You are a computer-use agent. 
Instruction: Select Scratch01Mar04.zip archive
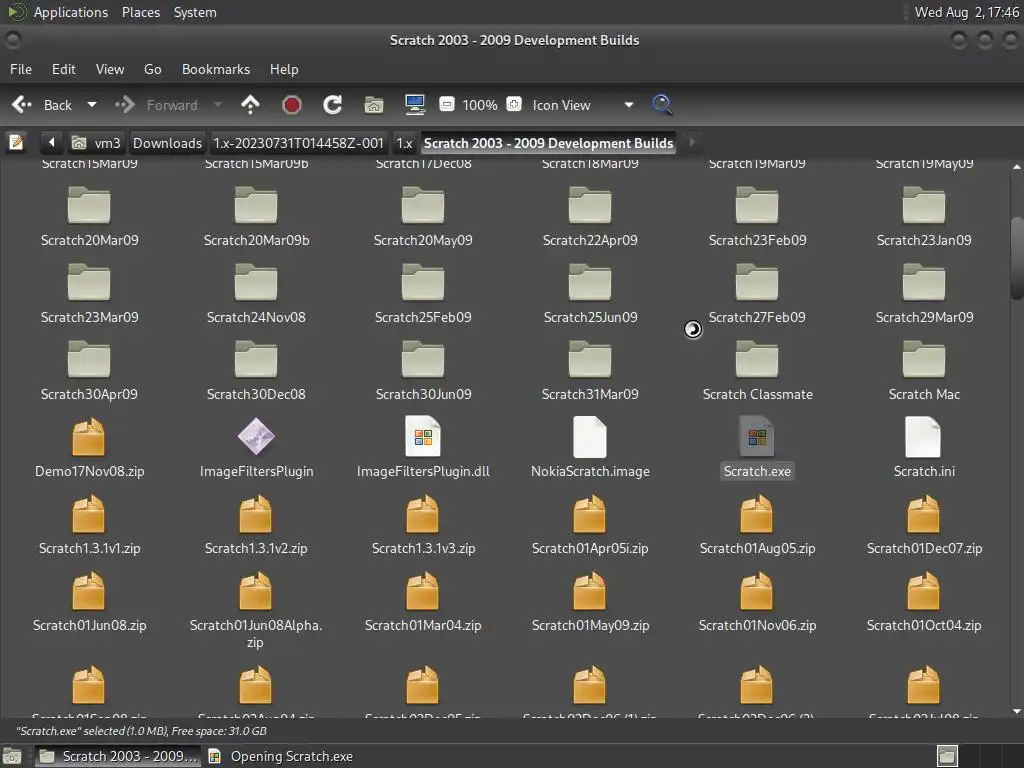pyautogui.click(x=423, y=602)
